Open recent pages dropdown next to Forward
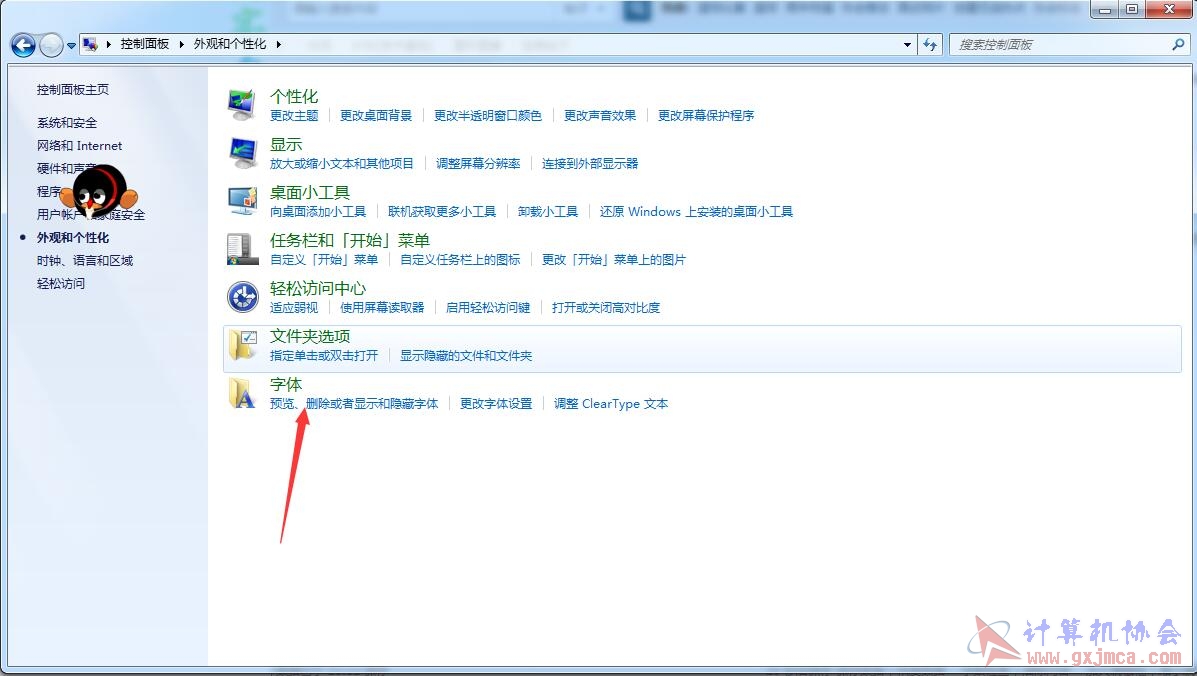 coord(71,46)
